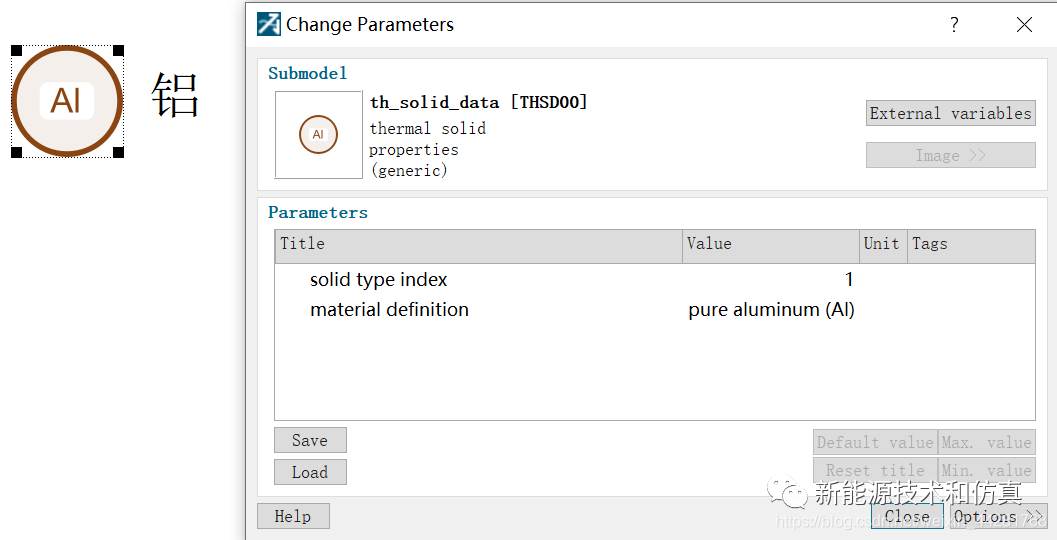Select the Al aluminum component on canvas
Image resolution: width=1057 pixels, height=540 pixels.
coord(66,101)
